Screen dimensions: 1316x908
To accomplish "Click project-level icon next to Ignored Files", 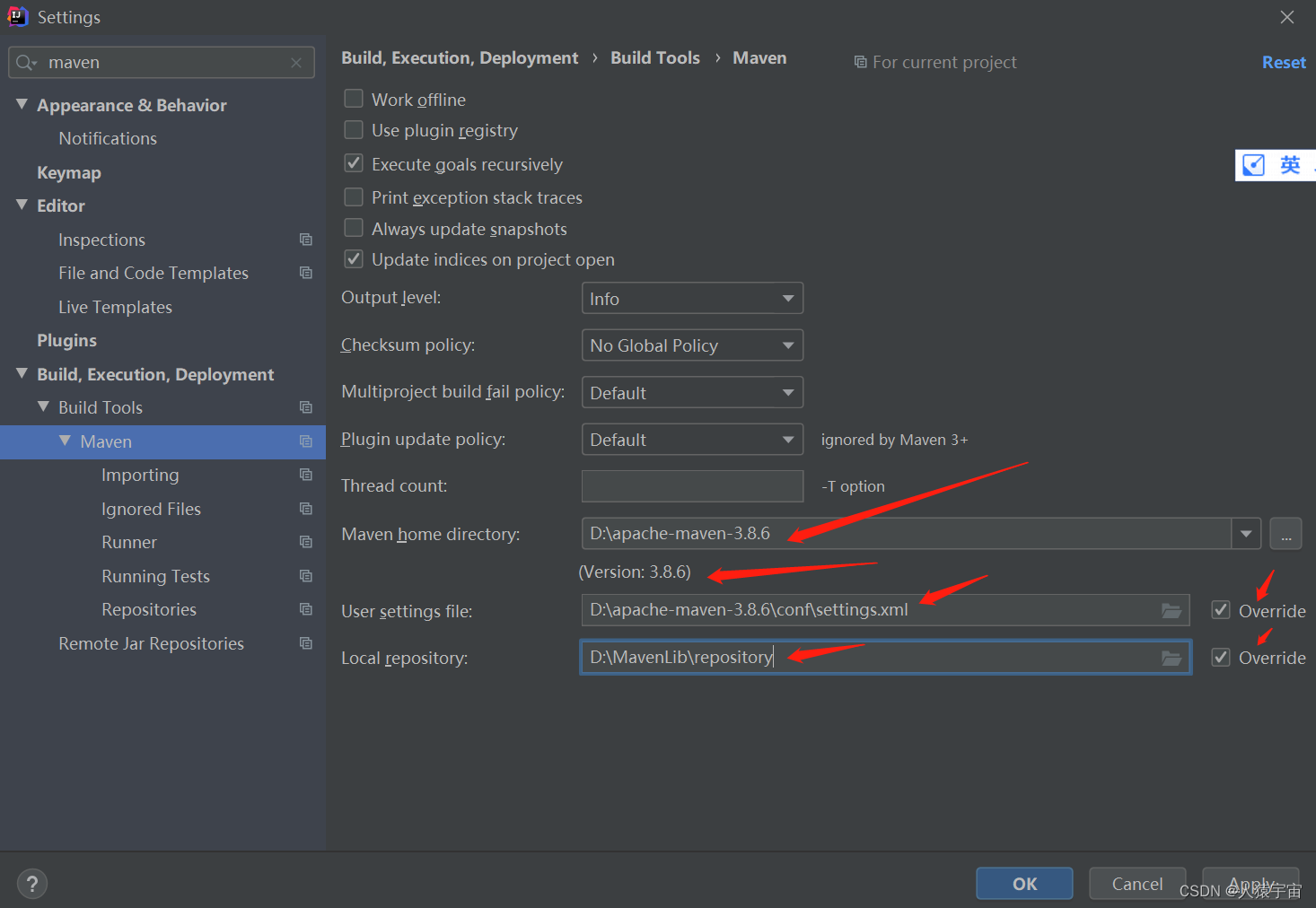I will (306, 509).
